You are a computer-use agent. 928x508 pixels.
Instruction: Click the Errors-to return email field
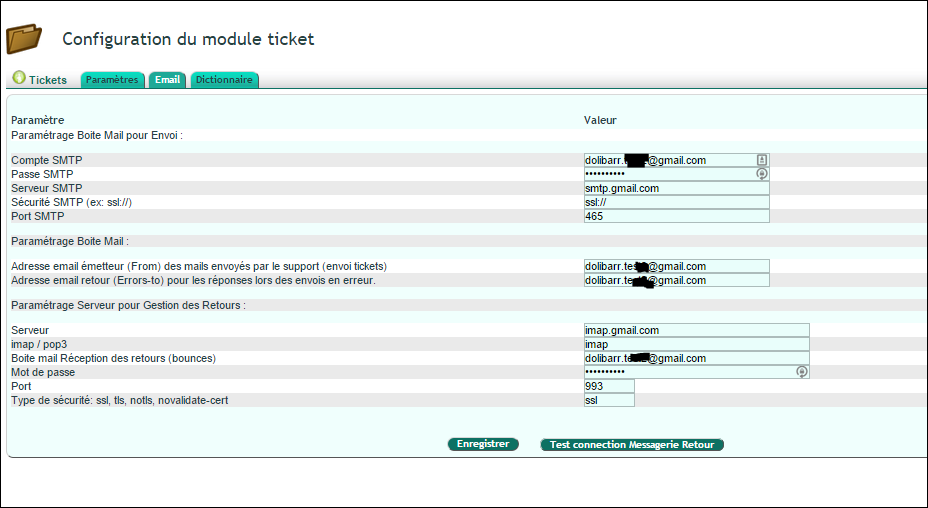[x=676, y=281]
